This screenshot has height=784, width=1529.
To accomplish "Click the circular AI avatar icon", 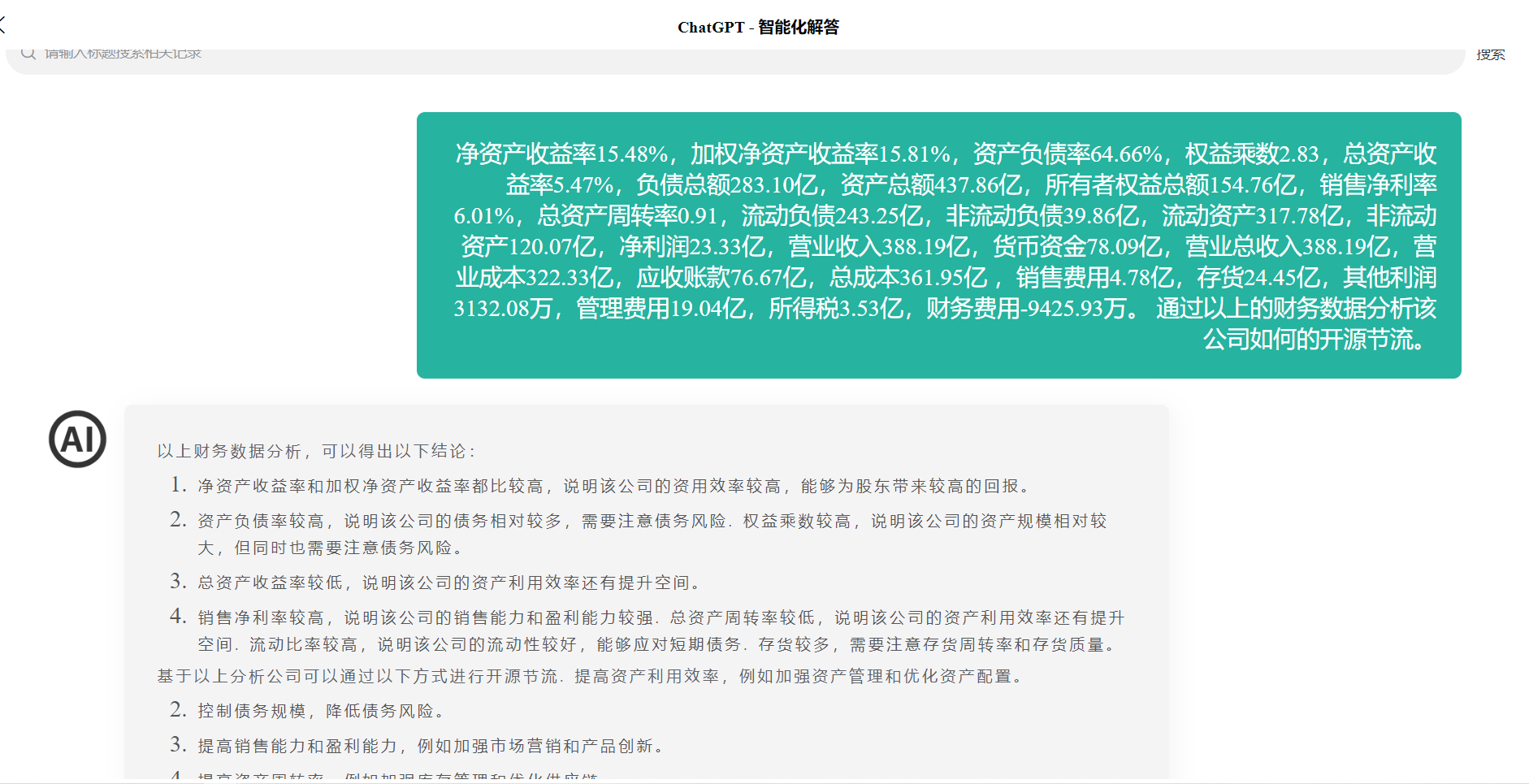I will [77, 439].
